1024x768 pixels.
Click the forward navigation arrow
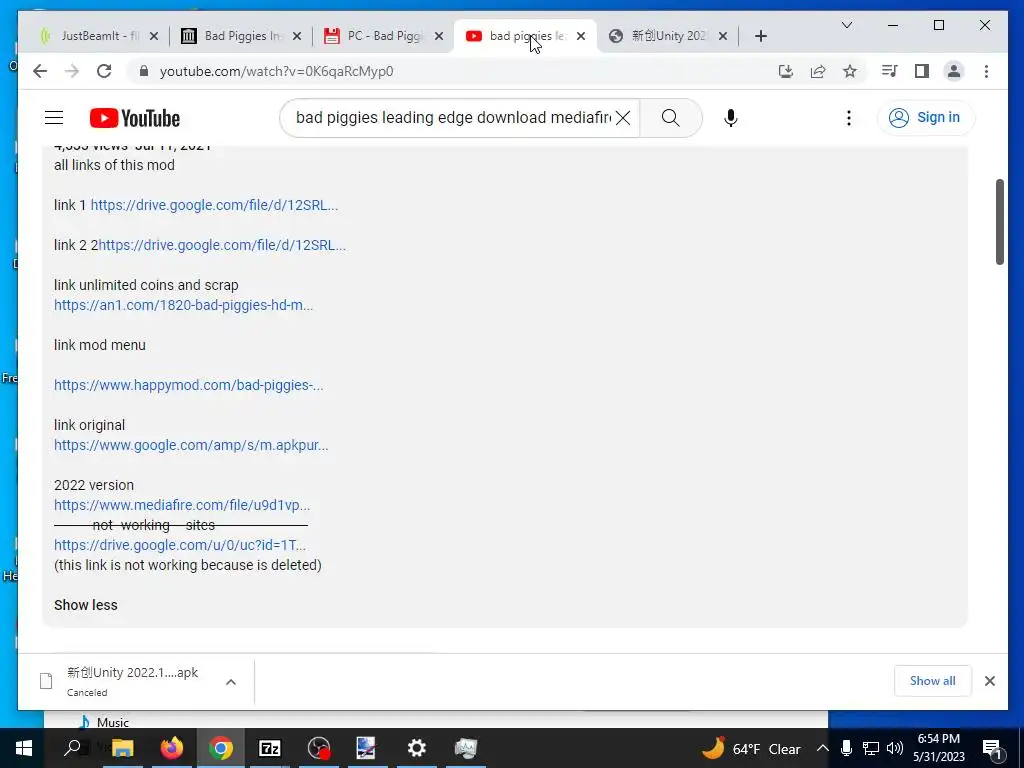coord(72,71)
